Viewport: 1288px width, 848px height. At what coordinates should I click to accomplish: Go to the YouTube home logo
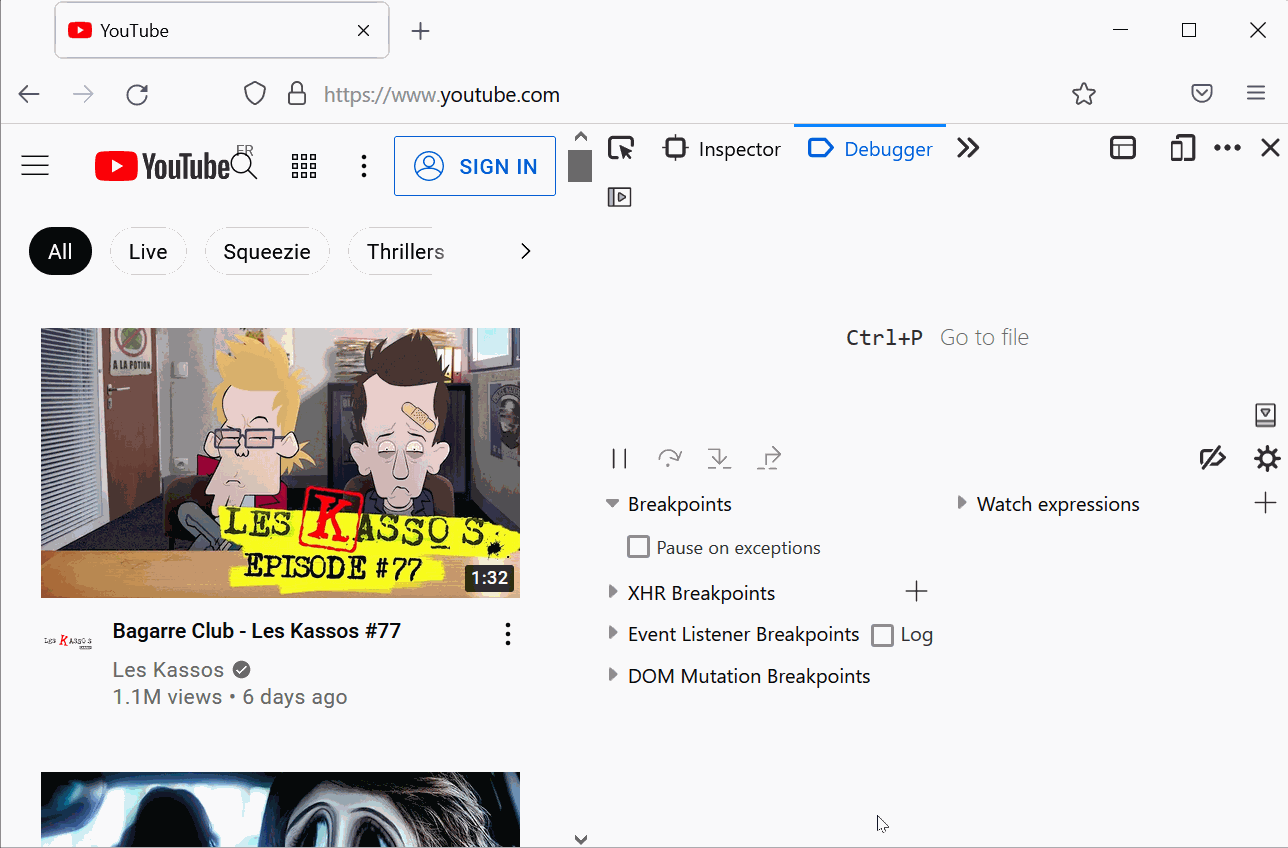pos(162,166)
